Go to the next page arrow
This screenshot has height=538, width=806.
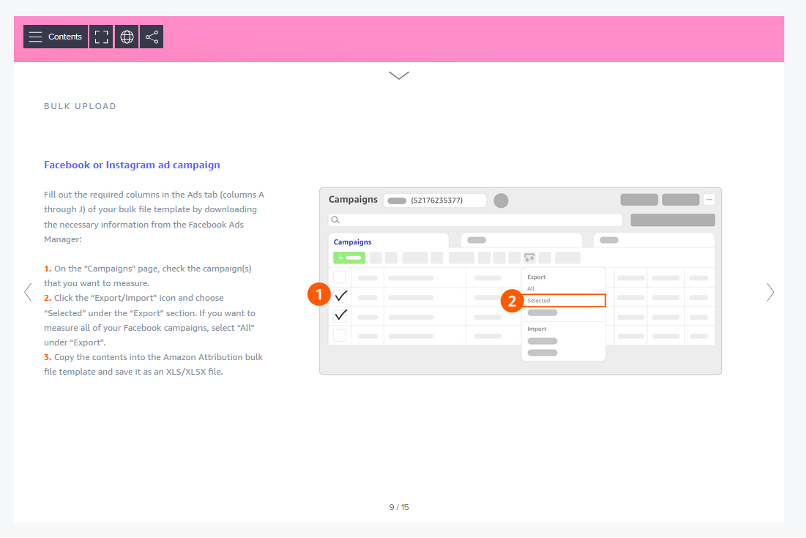(770, 292)
